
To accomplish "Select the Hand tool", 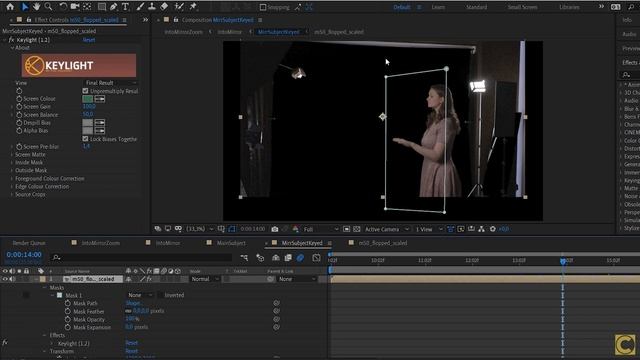I will point(37,7).
